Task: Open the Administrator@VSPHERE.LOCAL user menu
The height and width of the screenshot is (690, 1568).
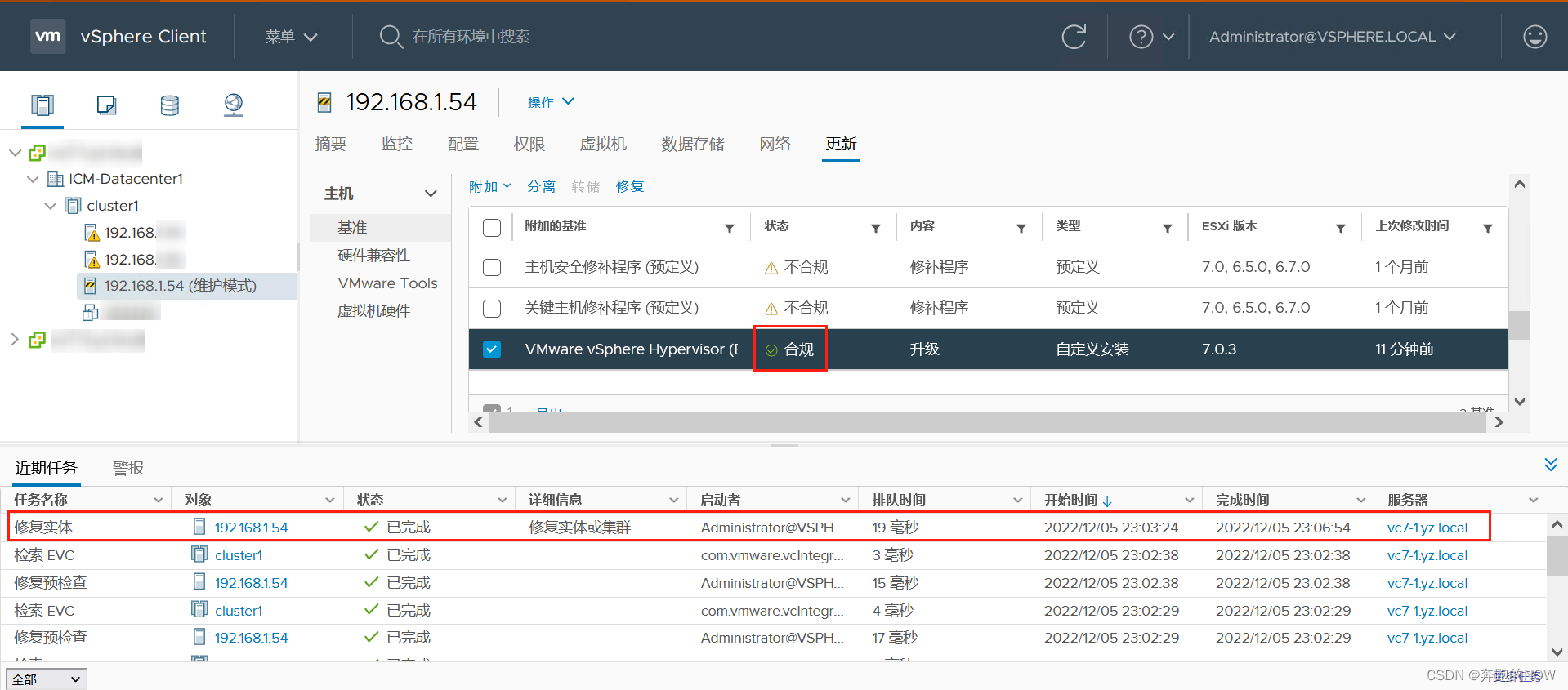Action: (1333, 37)
